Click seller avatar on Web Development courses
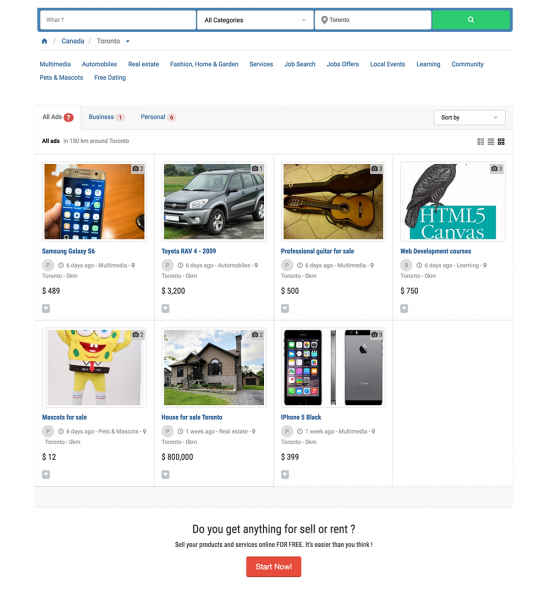The height and width of the screenshot is (591, 550). tap(406, 265)
